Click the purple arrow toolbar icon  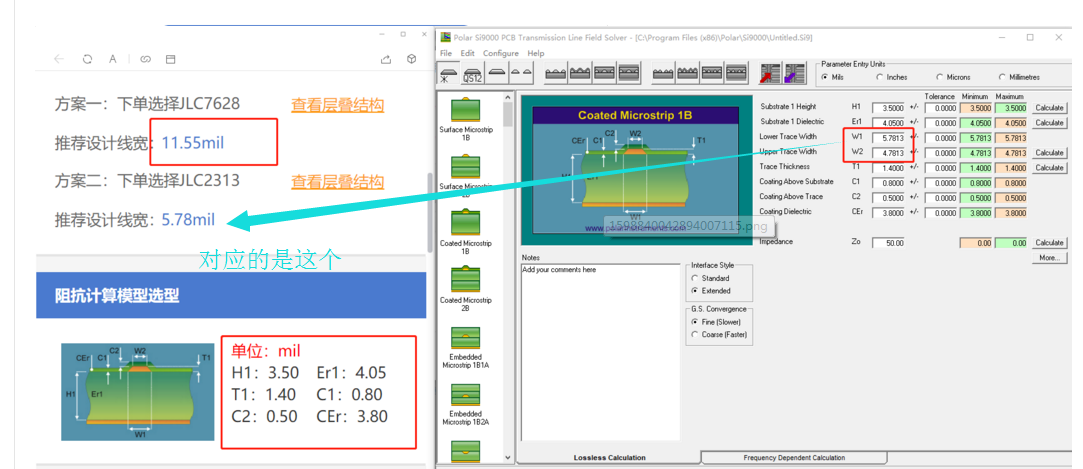pyautogui.click(x=793, y=73)
